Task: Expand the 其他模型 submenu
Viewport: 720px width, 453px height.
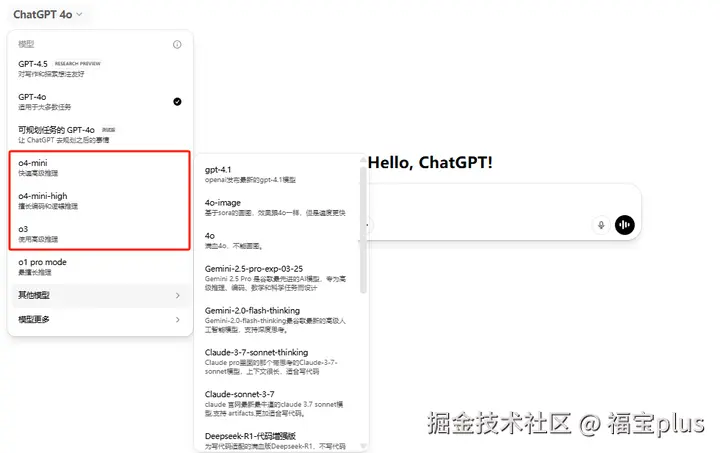Action: click(x=100, y=295)
